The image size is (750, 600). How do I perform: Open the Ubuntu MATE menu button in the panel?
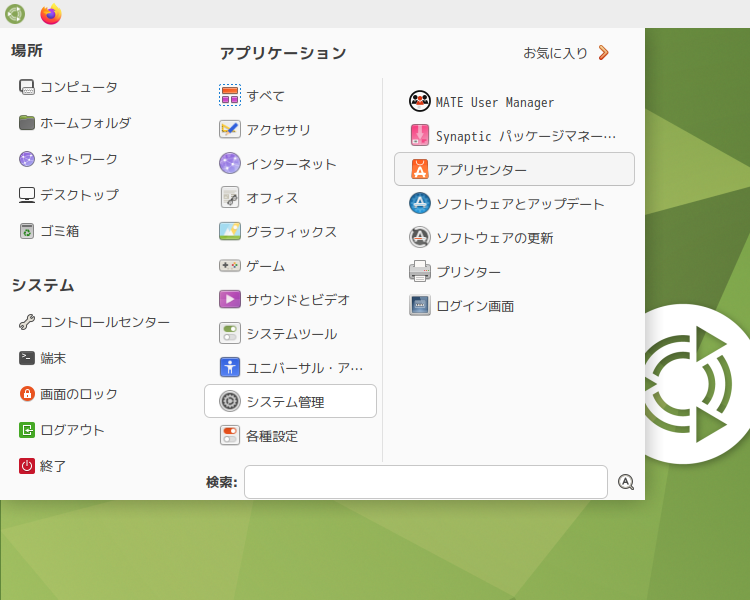tap(15, 14)
